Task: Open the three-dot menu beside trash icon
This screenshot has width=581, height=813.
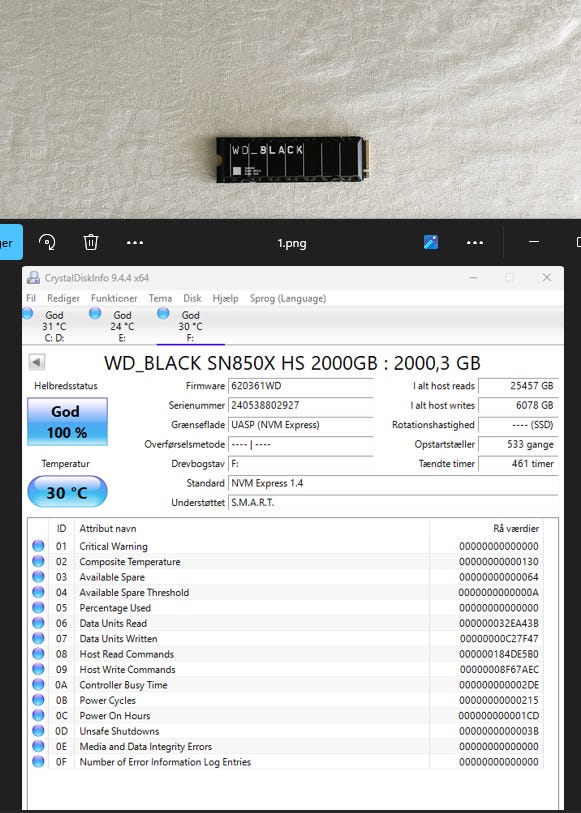Action: (135, 243)
